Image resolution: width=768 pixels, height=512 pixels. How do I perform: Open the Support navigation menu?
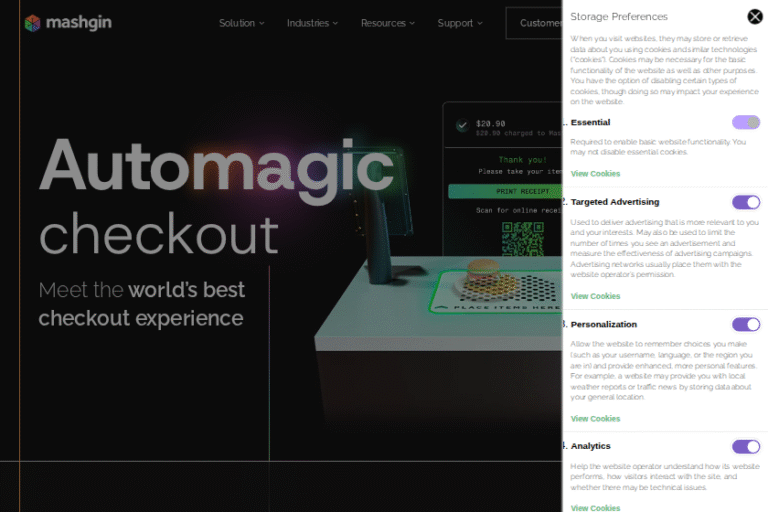pyautogui.click(x=459, y=23)
